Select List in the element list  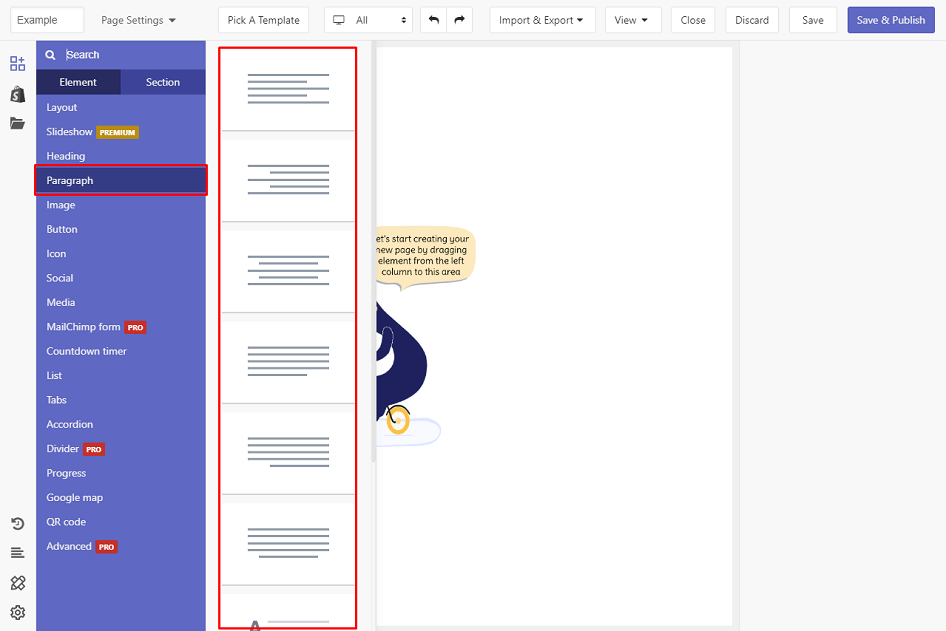121,376
